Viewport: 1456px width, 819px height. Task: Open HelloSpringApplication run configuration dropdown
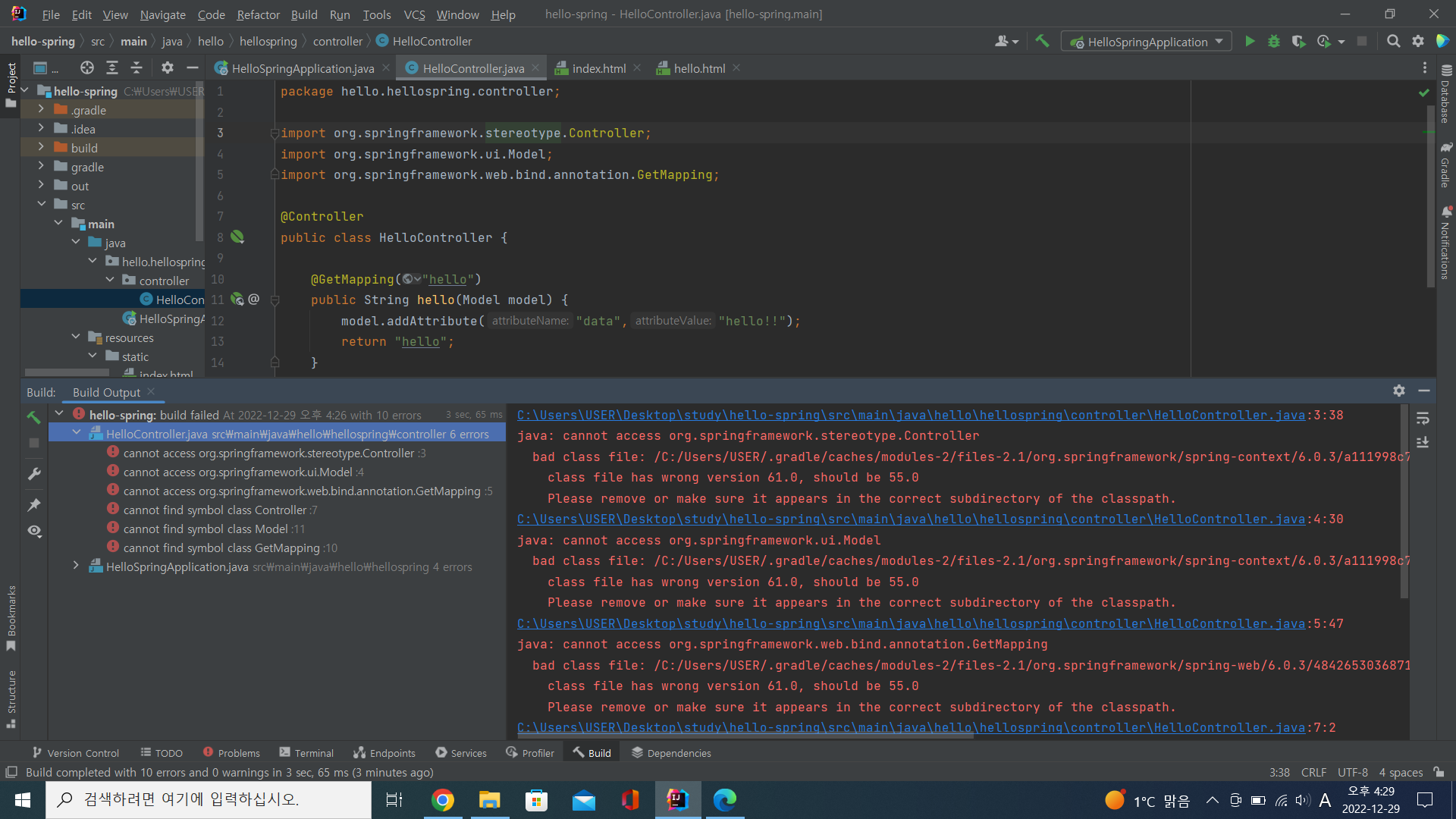coord(1146,42)
